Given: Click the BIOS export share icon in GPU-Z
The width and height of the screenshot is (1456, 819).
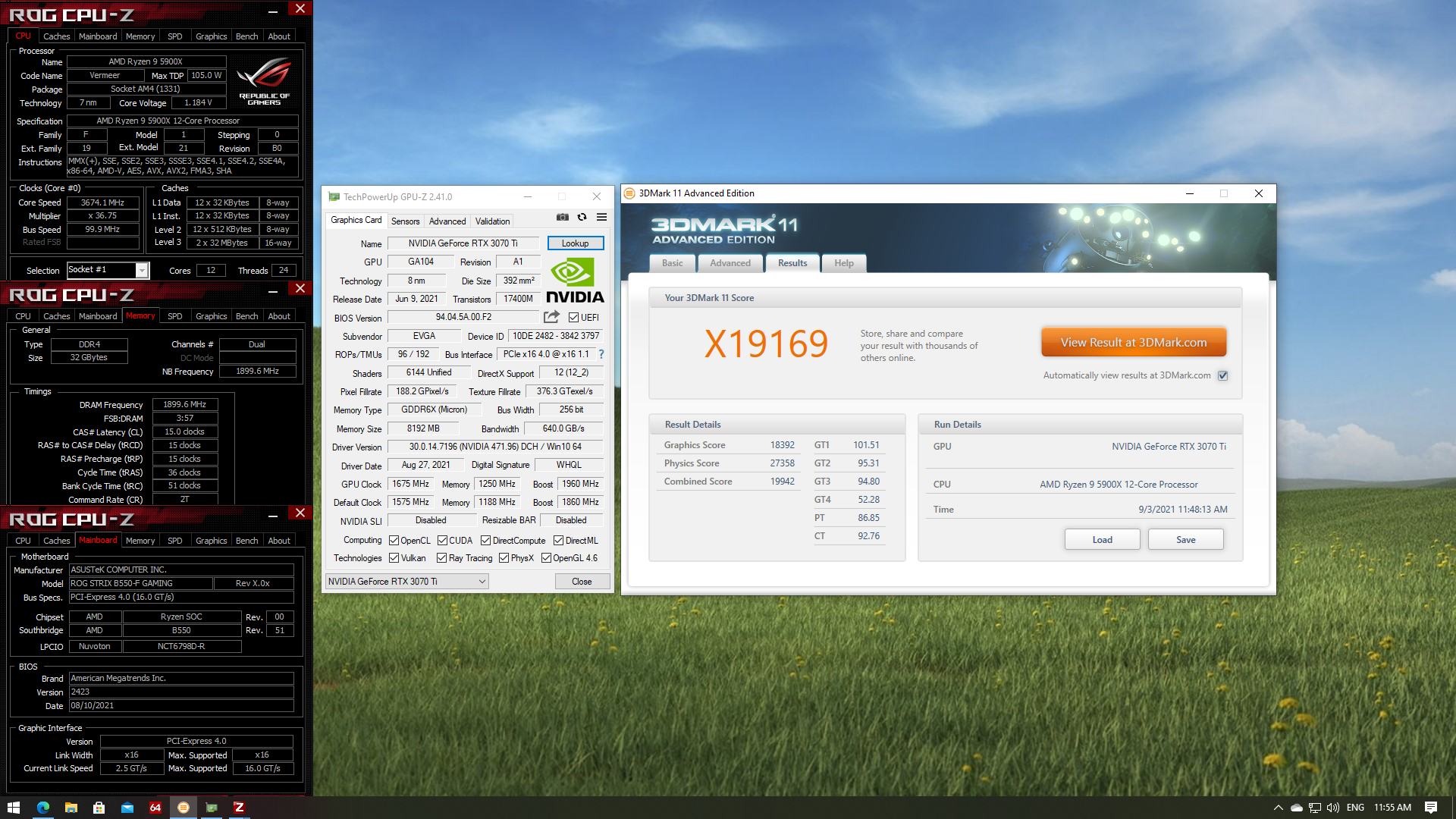Looking at the screenshot, I should click(551, 317).
